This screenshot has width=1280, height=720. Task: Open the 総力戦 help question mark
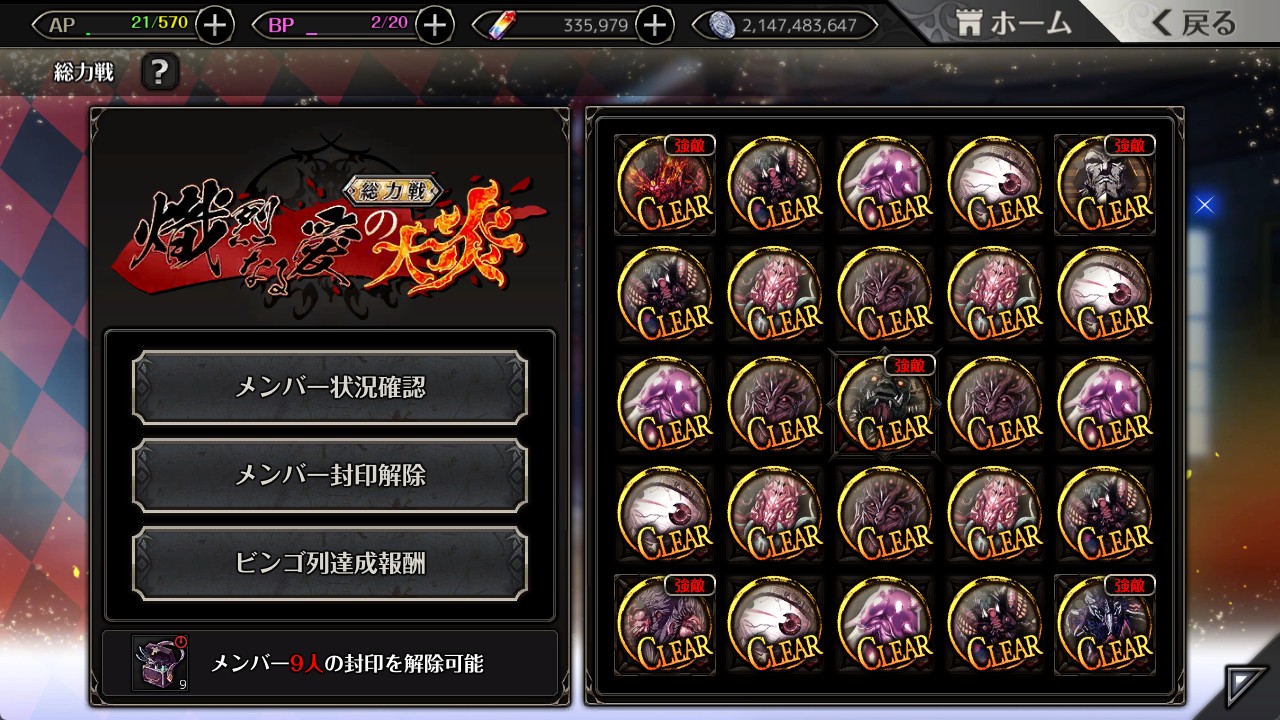pos(160,72)
